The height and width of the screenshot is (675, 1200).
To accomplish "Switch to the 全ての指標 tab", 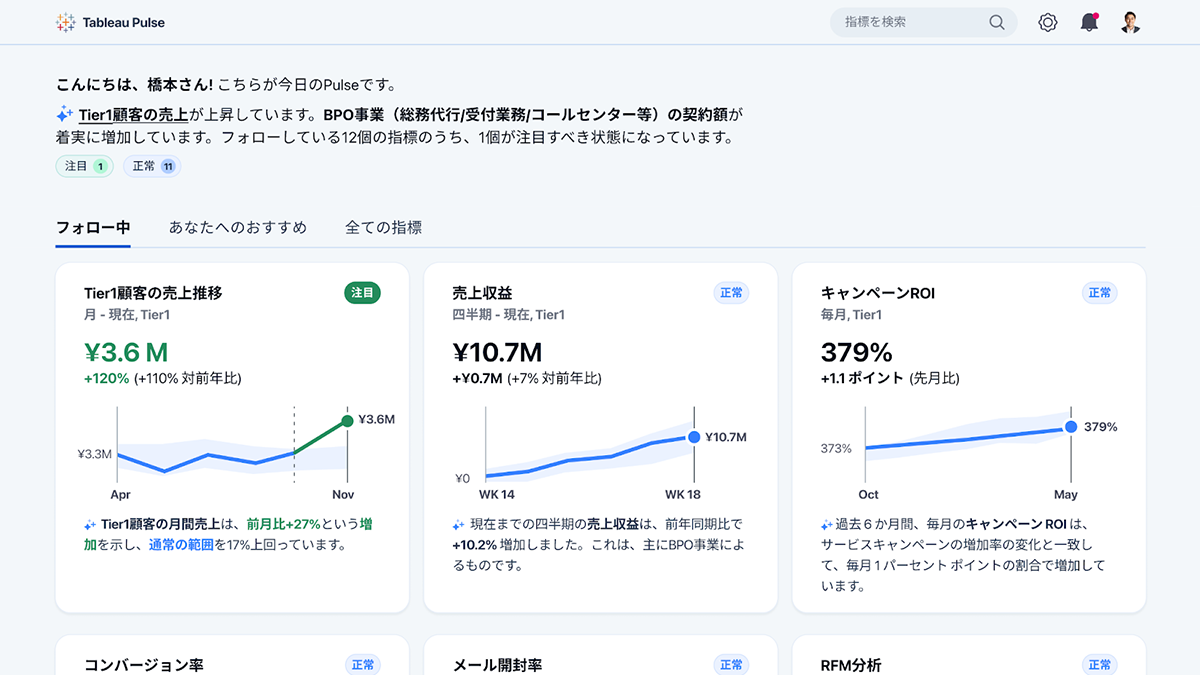I will click(383, 227).
